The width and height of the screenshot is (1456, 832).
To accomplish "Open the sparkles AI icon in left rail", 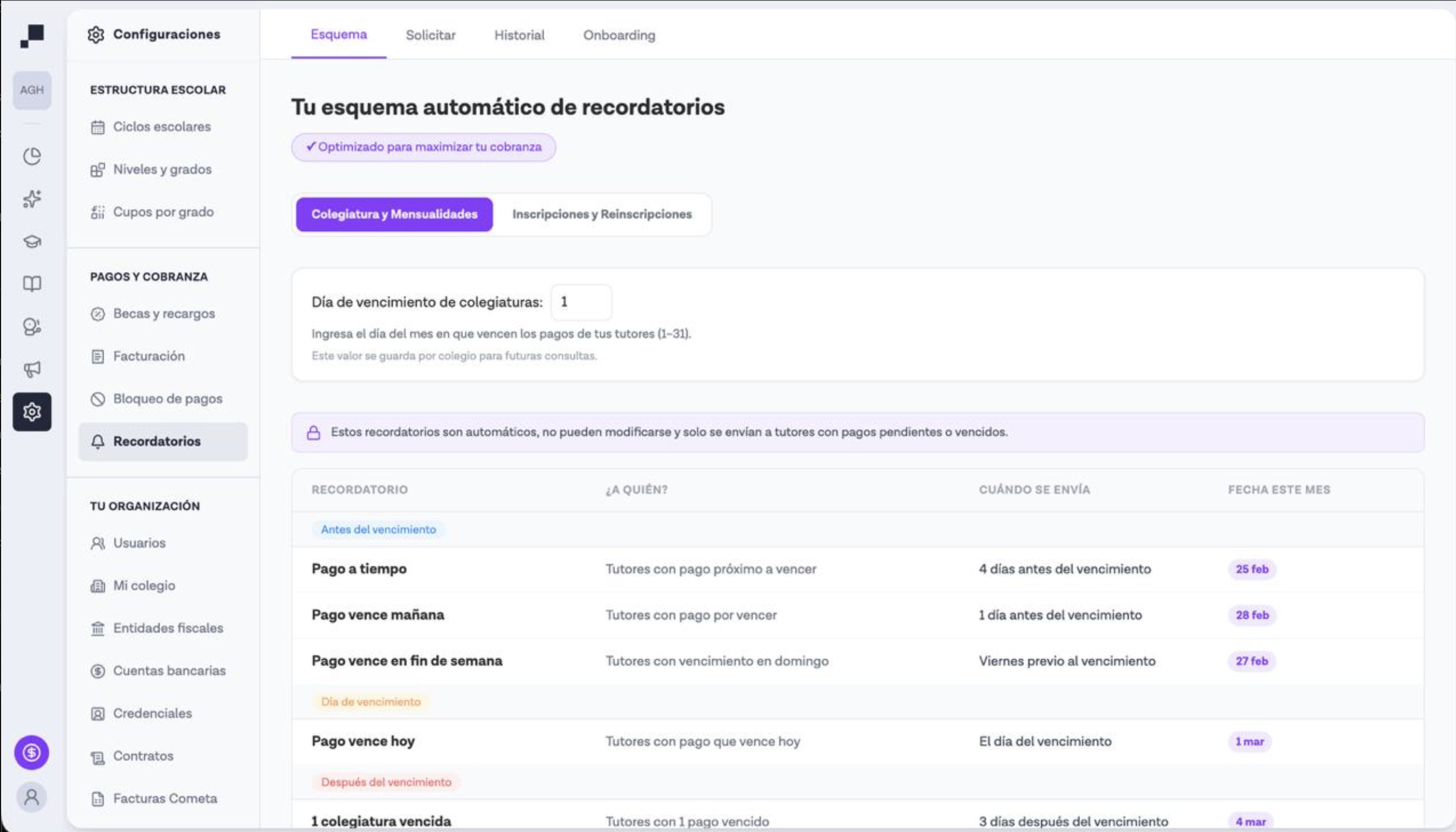I will [x=32, y=198].
